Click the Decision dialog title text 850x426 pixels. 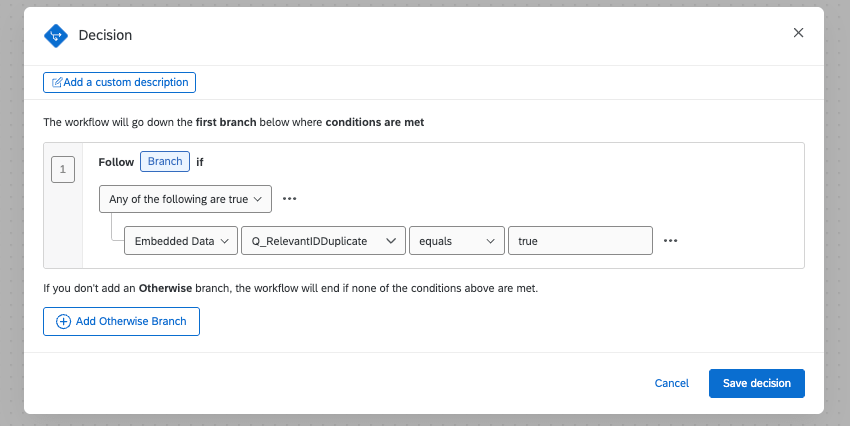click(105, 36)
